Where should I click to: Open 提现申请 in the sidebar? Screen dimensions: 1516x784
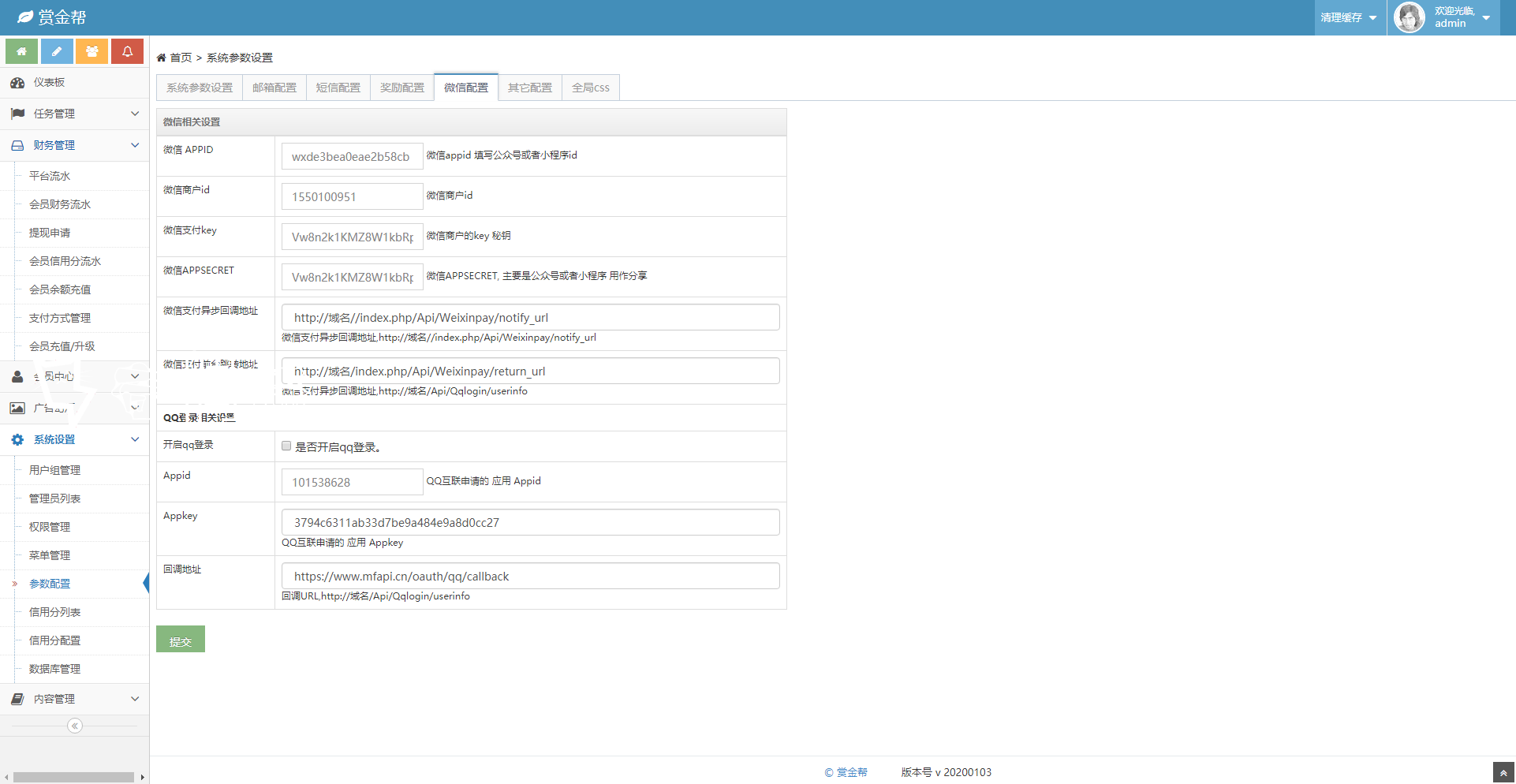point(50,233)
